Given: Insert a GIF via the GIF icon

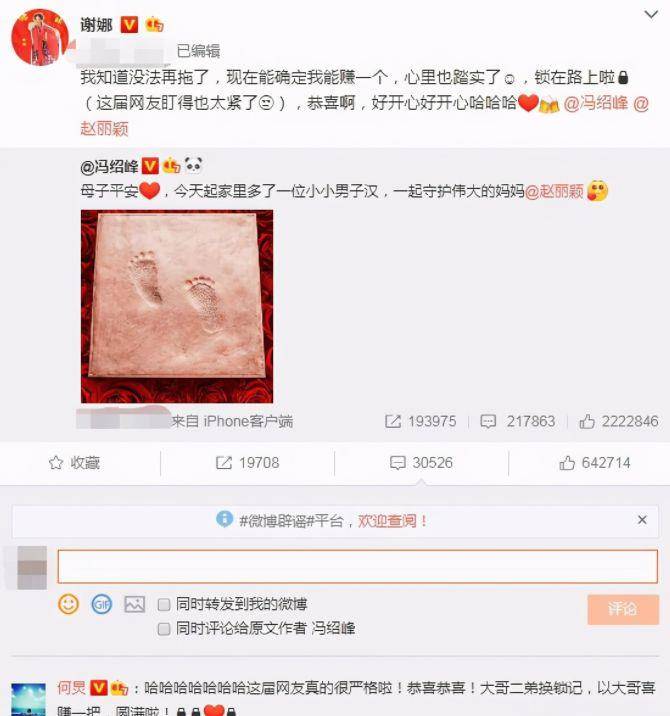Looking at the screenshot, I should (101, 604).
